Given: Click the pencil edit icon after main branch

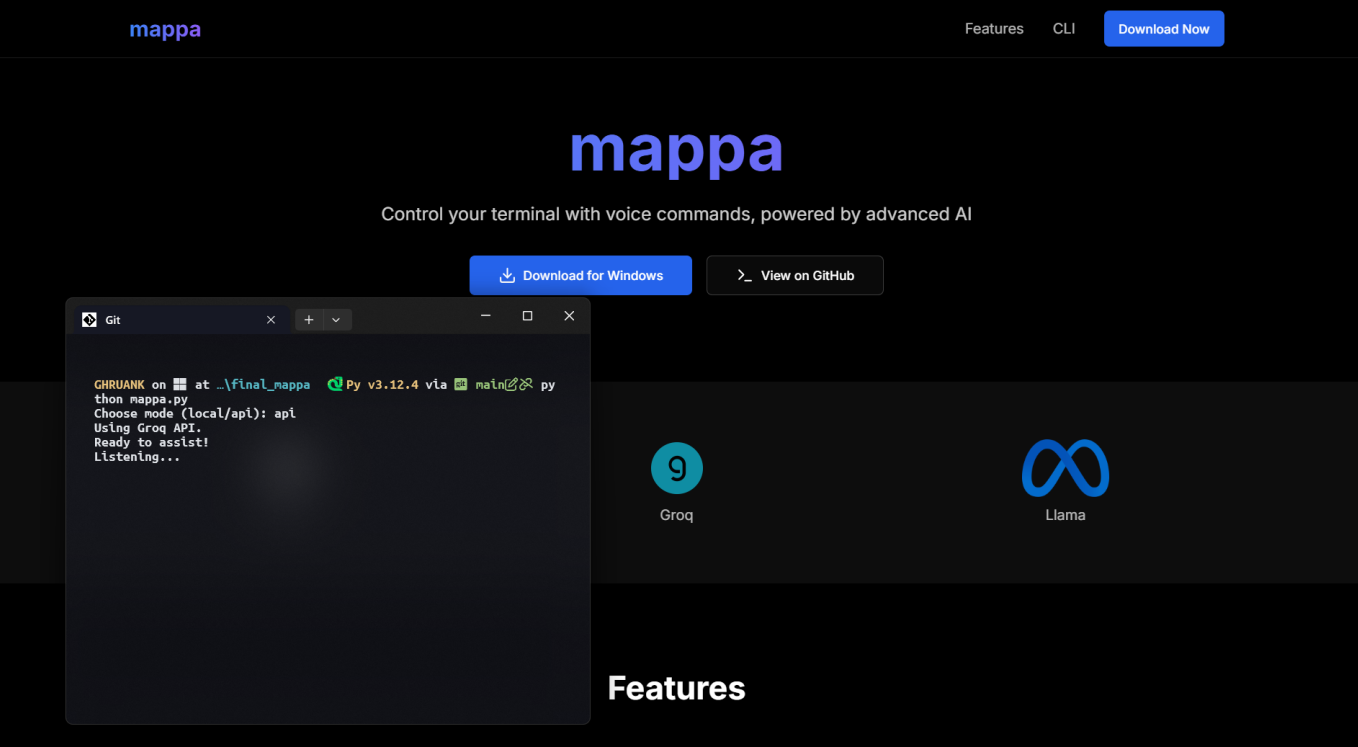Looking at the screenshot, I should click(x=511, y=384).
